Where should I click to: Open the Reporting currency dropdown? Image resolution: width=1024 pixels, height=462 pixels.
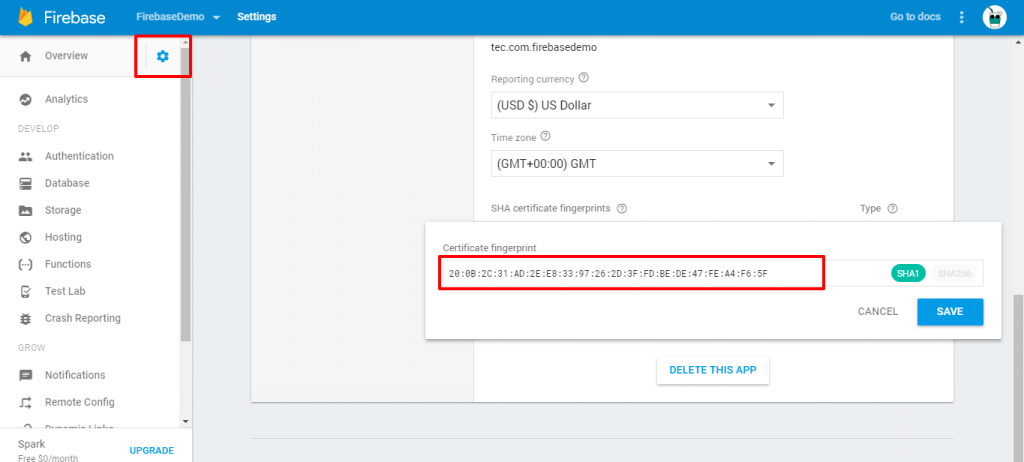coord(636,105)
